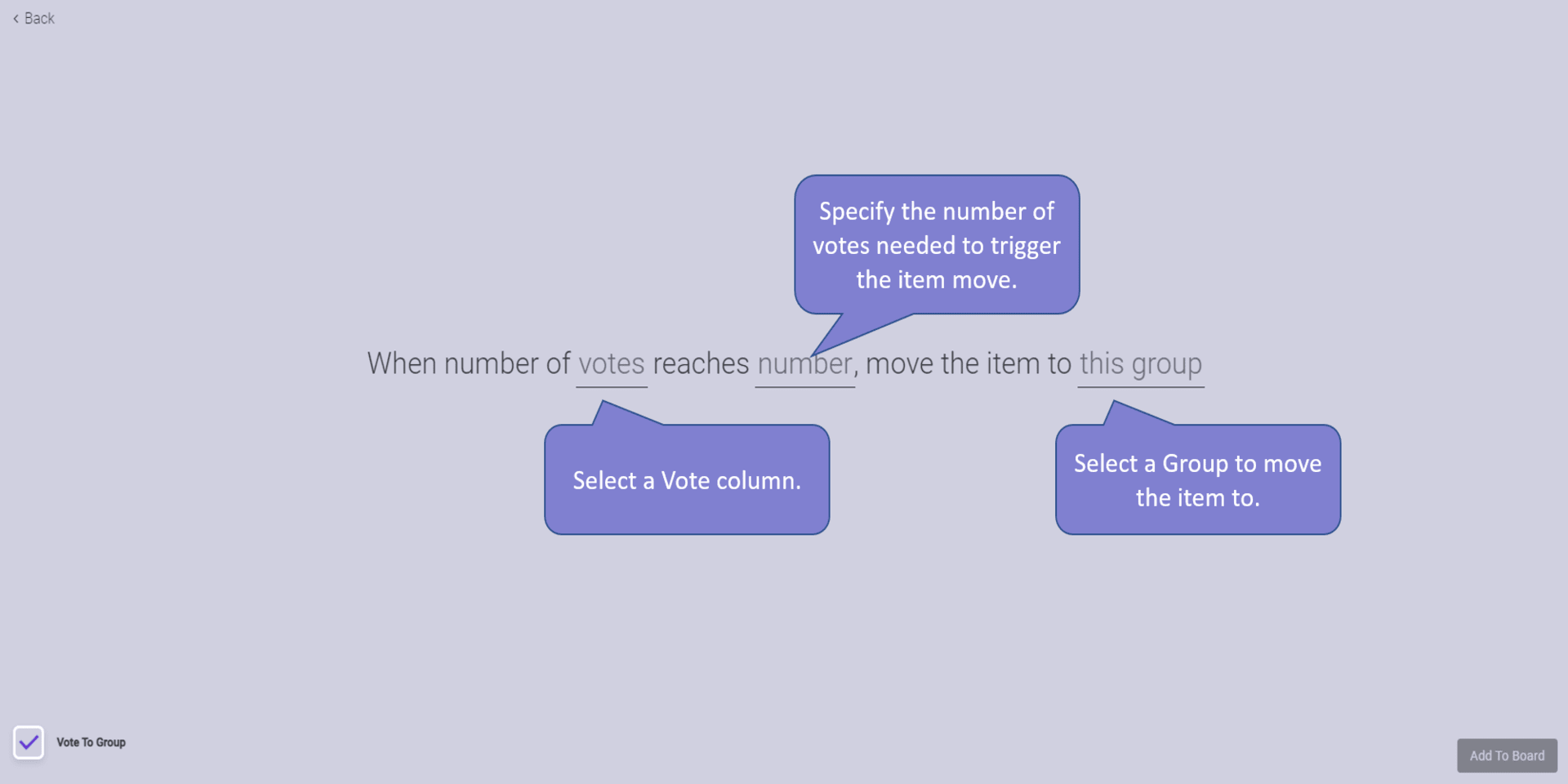The width and height of the screenshot is (1568, 784).
Task: Pick destination via underlined 'this group'
Action: coord(1141,364)
